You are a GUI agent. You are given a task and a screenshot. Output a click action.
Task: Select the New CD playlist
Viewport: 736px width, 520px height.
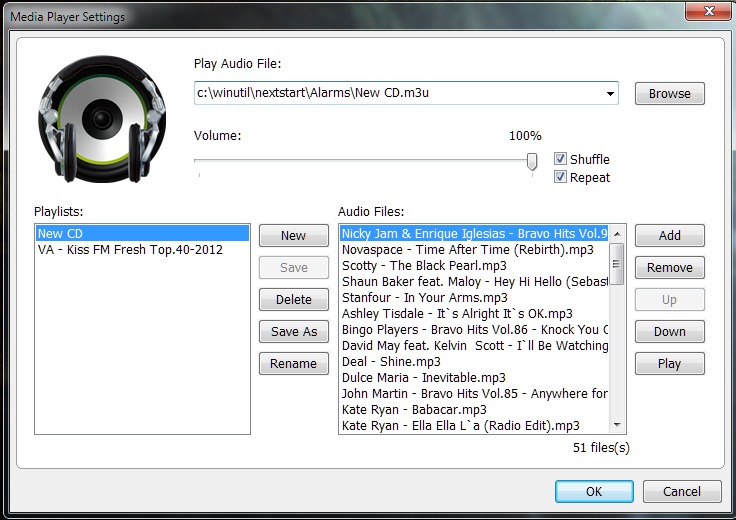pyautogui.click(x=60, y=234)
